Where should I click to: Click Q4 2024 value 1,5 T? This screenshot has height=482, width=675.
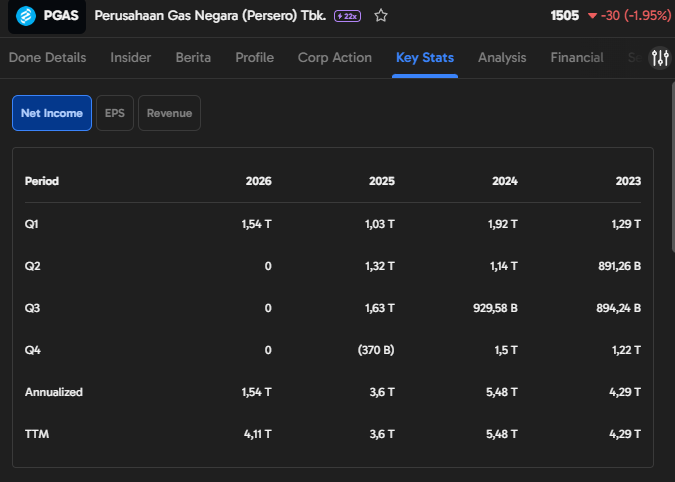(506, 350)
